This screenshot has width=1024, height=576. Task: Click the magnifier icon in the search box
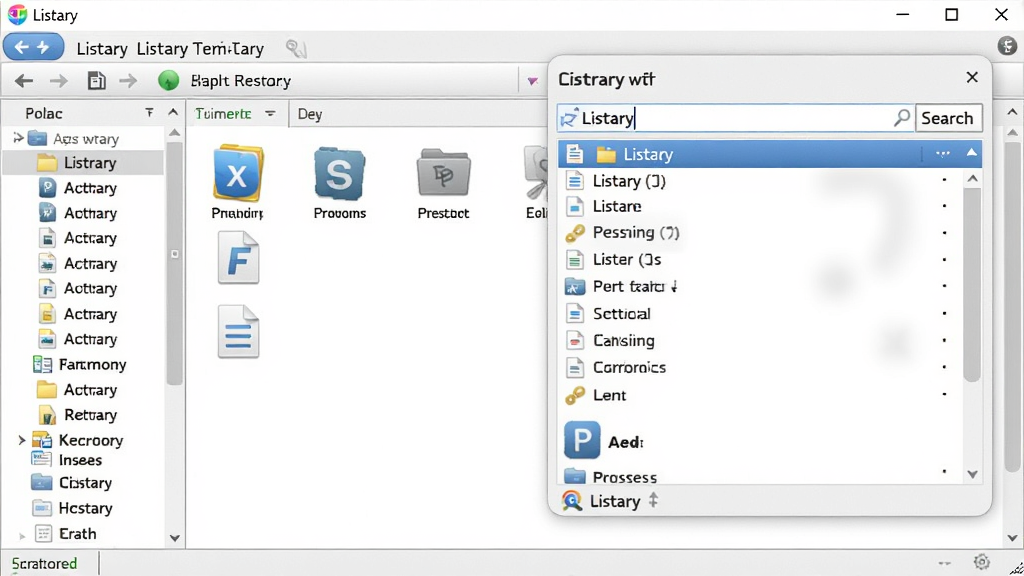pos(902,118)
